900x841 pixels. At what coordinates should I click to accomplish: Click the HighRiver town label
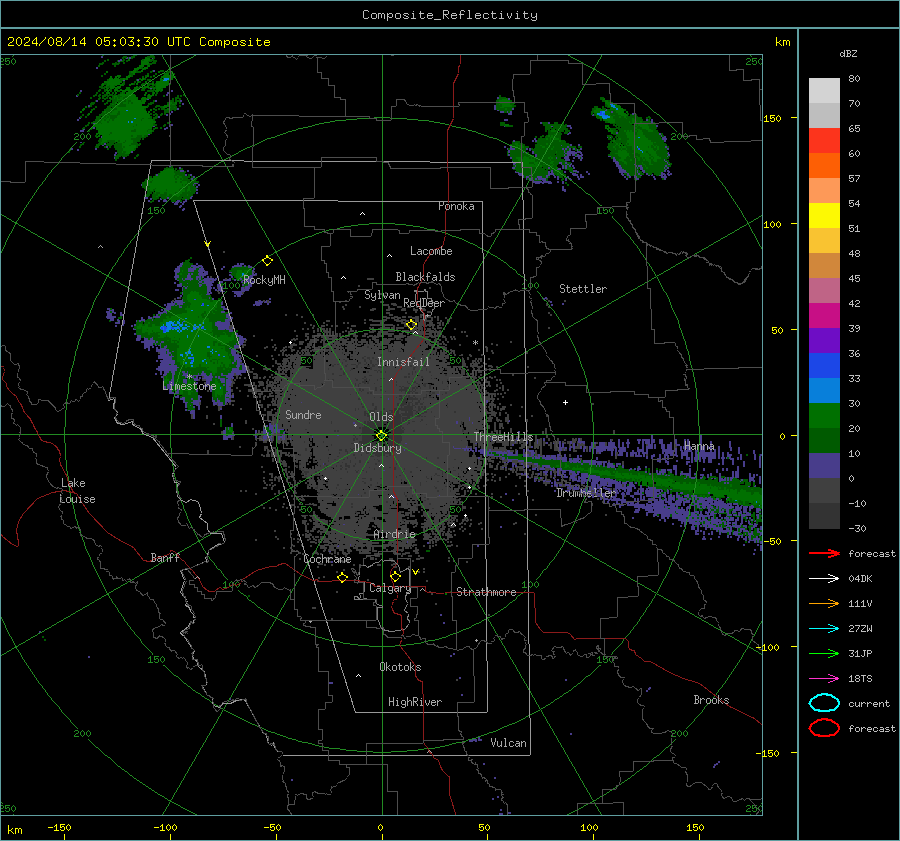click(x=415, y=702)
